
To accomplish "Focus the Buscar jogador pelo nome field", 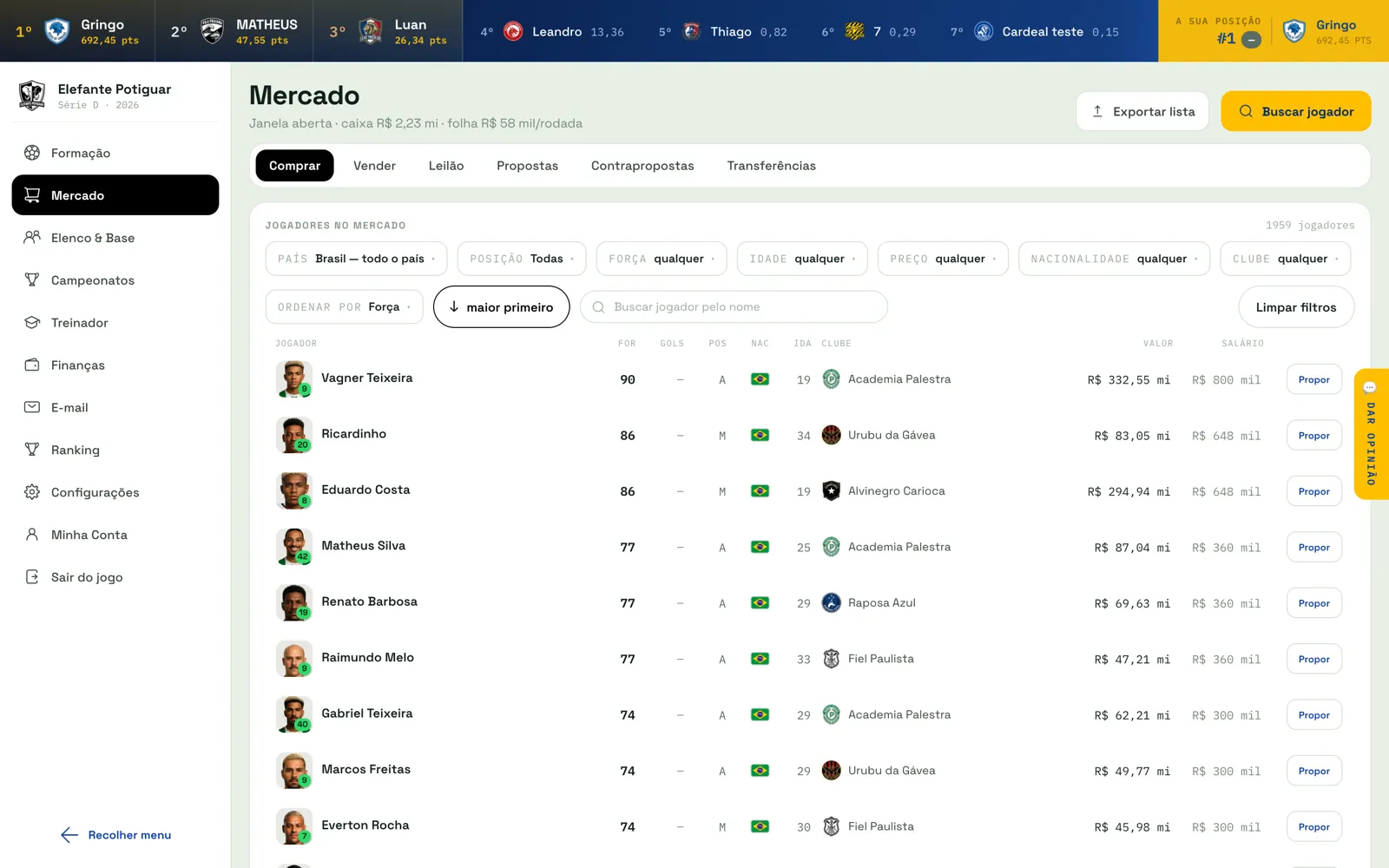I will pyautogui.click(x=734, y=306).
